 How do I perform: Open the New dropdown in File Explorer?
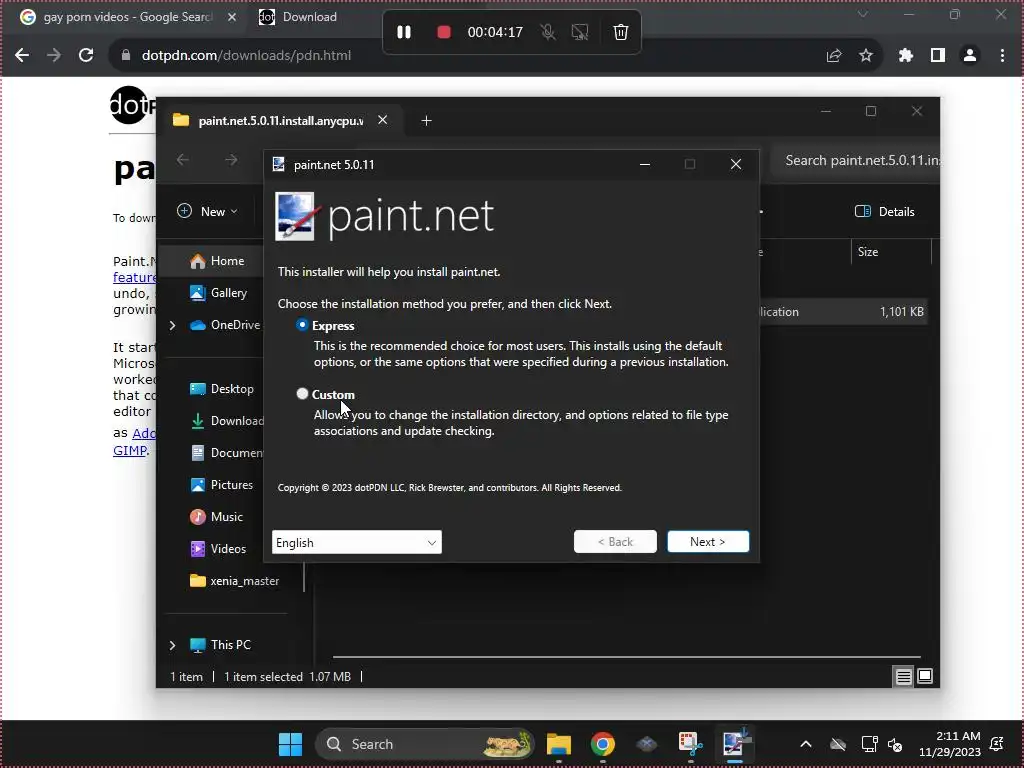pyautogui.click(x=207, y=211)
